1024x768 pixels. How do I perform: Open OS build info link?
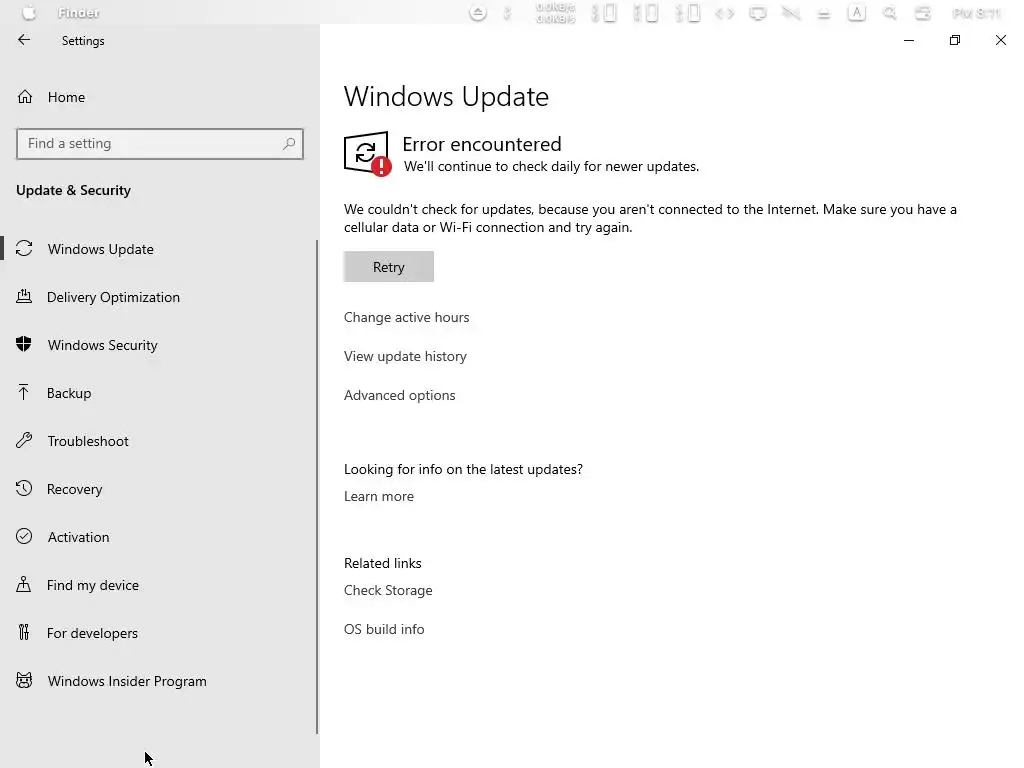384,629
